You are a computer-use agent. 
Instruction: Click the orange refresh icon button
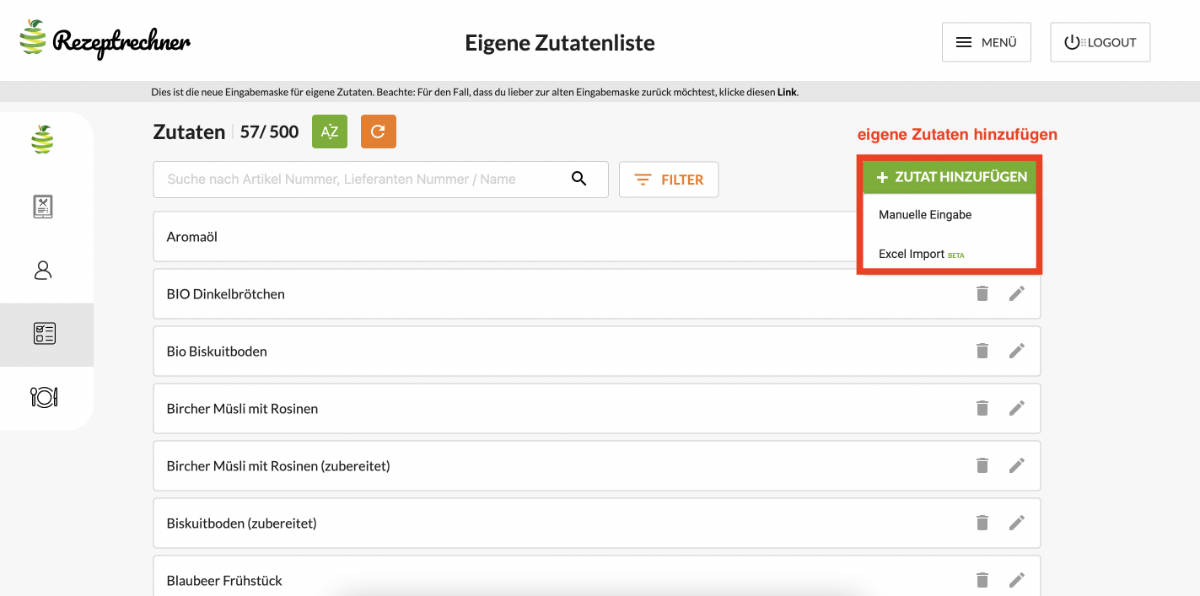pos(378,132)
